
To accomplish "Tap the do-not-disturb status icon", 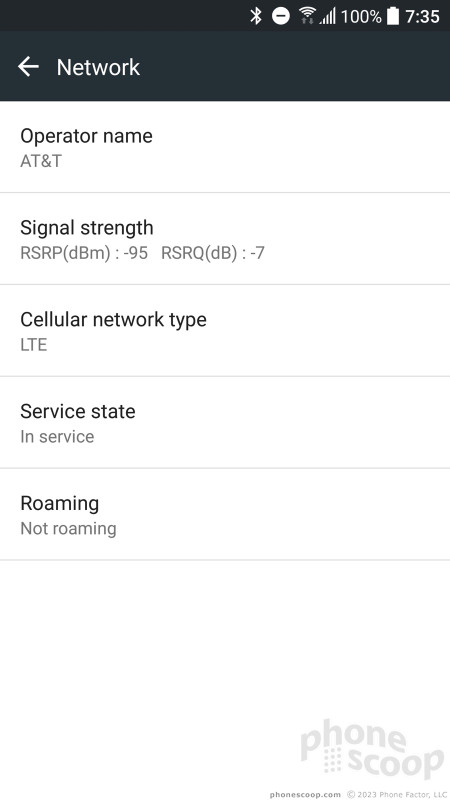I will coord(281,16).
